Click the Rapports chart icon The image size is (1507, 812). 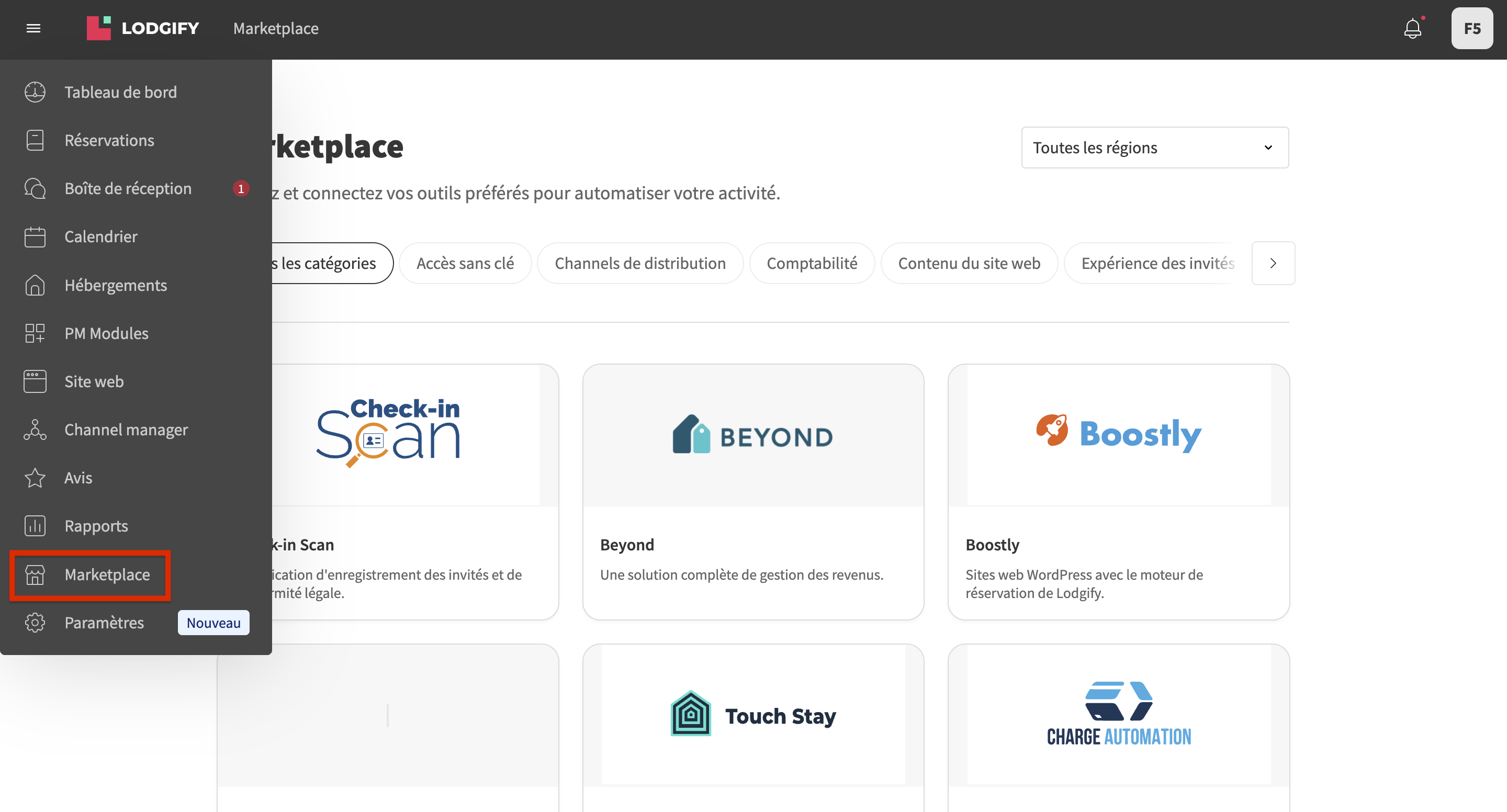pos(35,526)
